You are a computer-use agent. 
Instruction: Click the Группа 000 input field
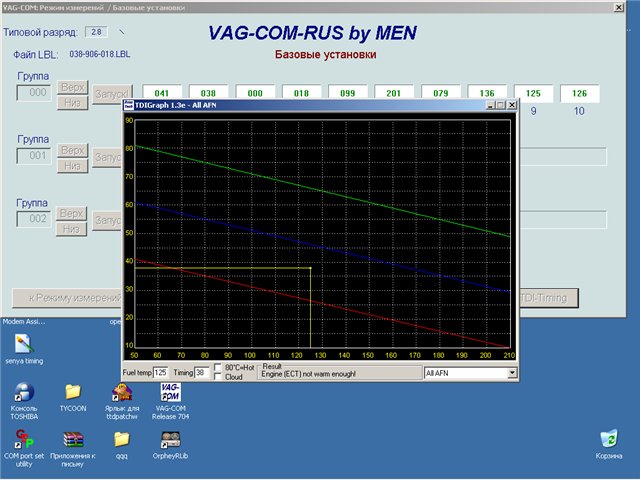(x=34, y=93)
